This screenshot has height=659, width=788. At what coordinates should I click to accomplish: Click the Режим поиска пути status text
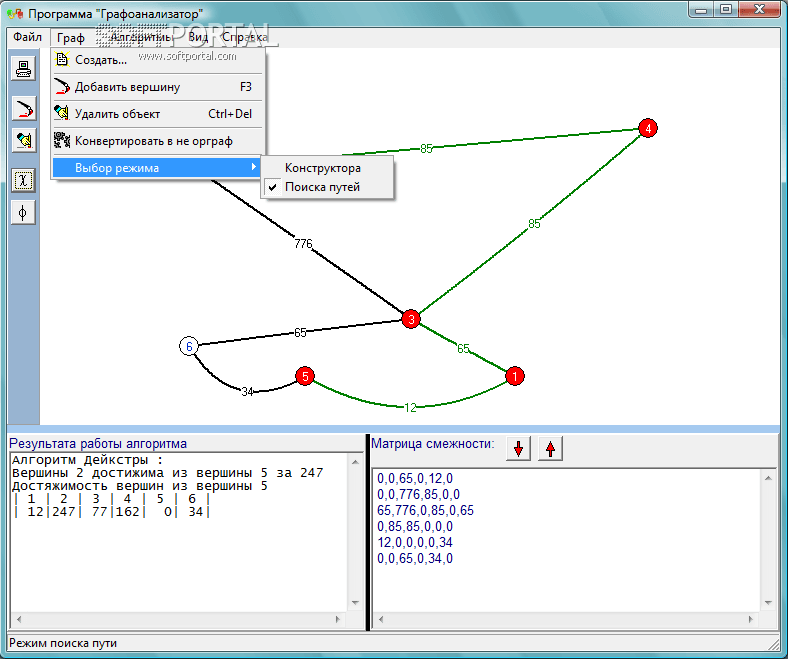point(63,643)
